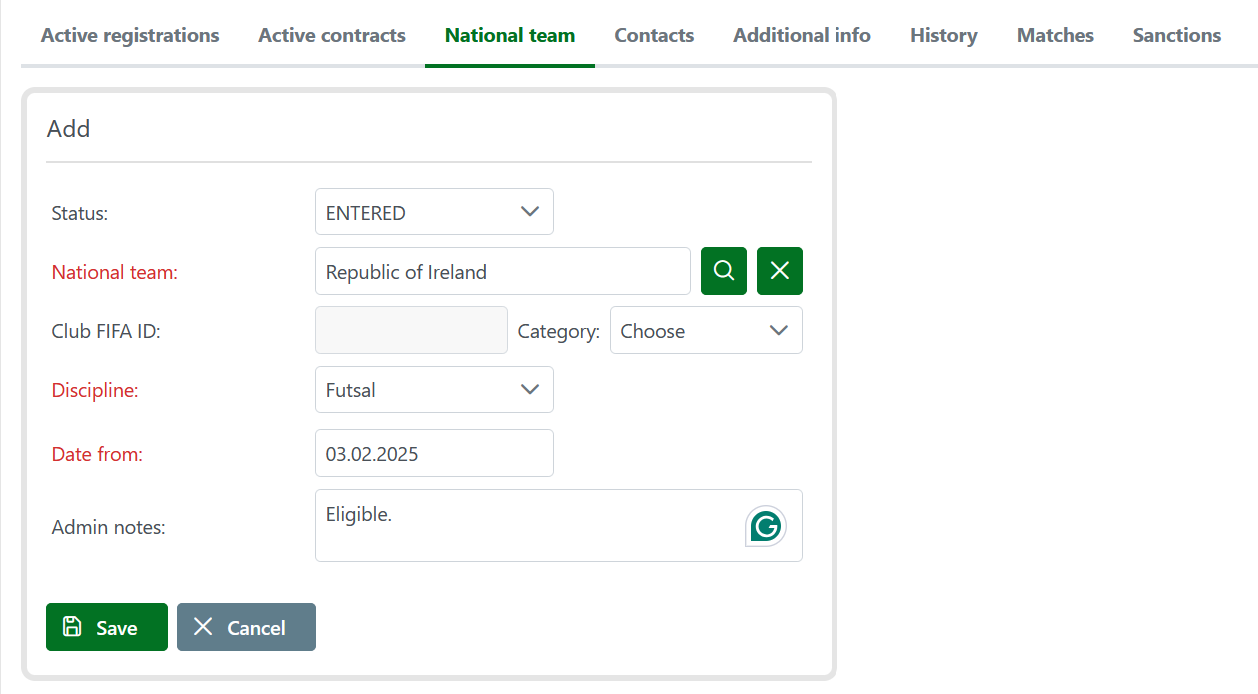
Task: Click the Club FIFA ID field
Action: (411, 331)
